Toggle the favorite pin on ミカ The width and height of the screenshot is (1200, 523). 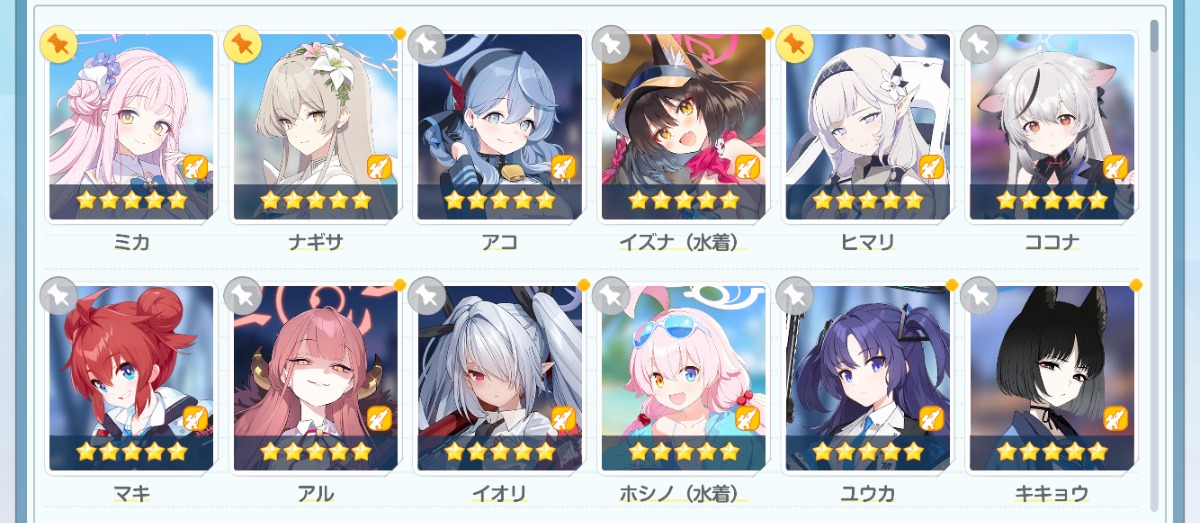59,44
